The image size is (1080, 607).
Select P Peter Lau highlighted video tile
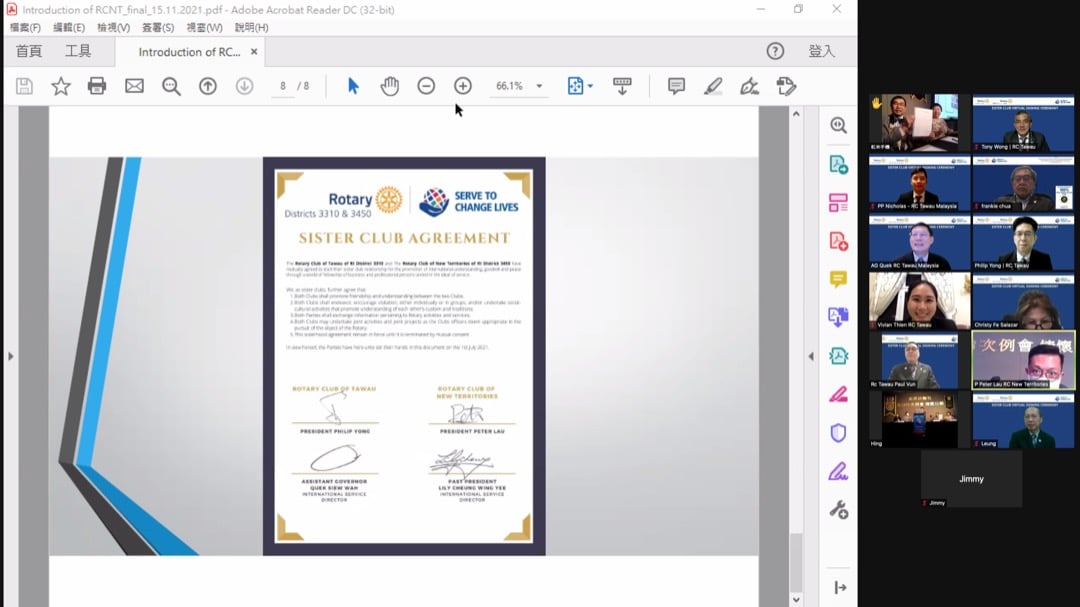tap(1023, 360)
